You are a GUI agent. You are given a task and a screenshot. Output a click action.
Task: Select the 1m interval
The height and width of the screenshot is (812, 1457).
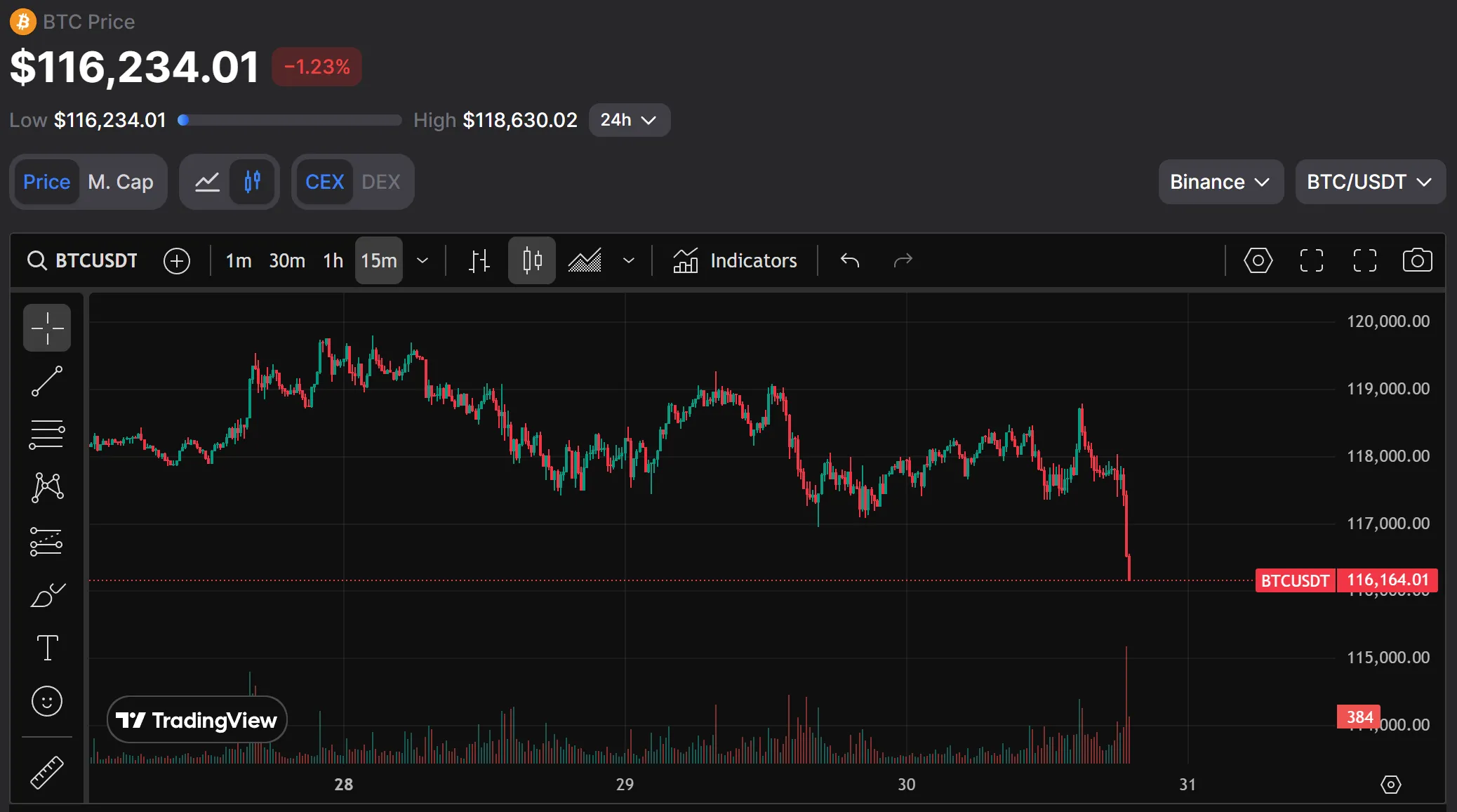(x=239, y=260)
